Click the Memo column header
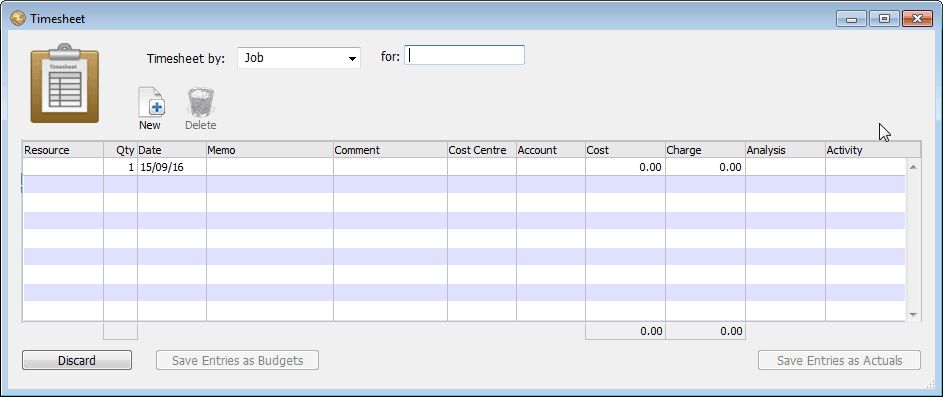The width and height of the screenshot is (943, 397). (x=269, y=150)
